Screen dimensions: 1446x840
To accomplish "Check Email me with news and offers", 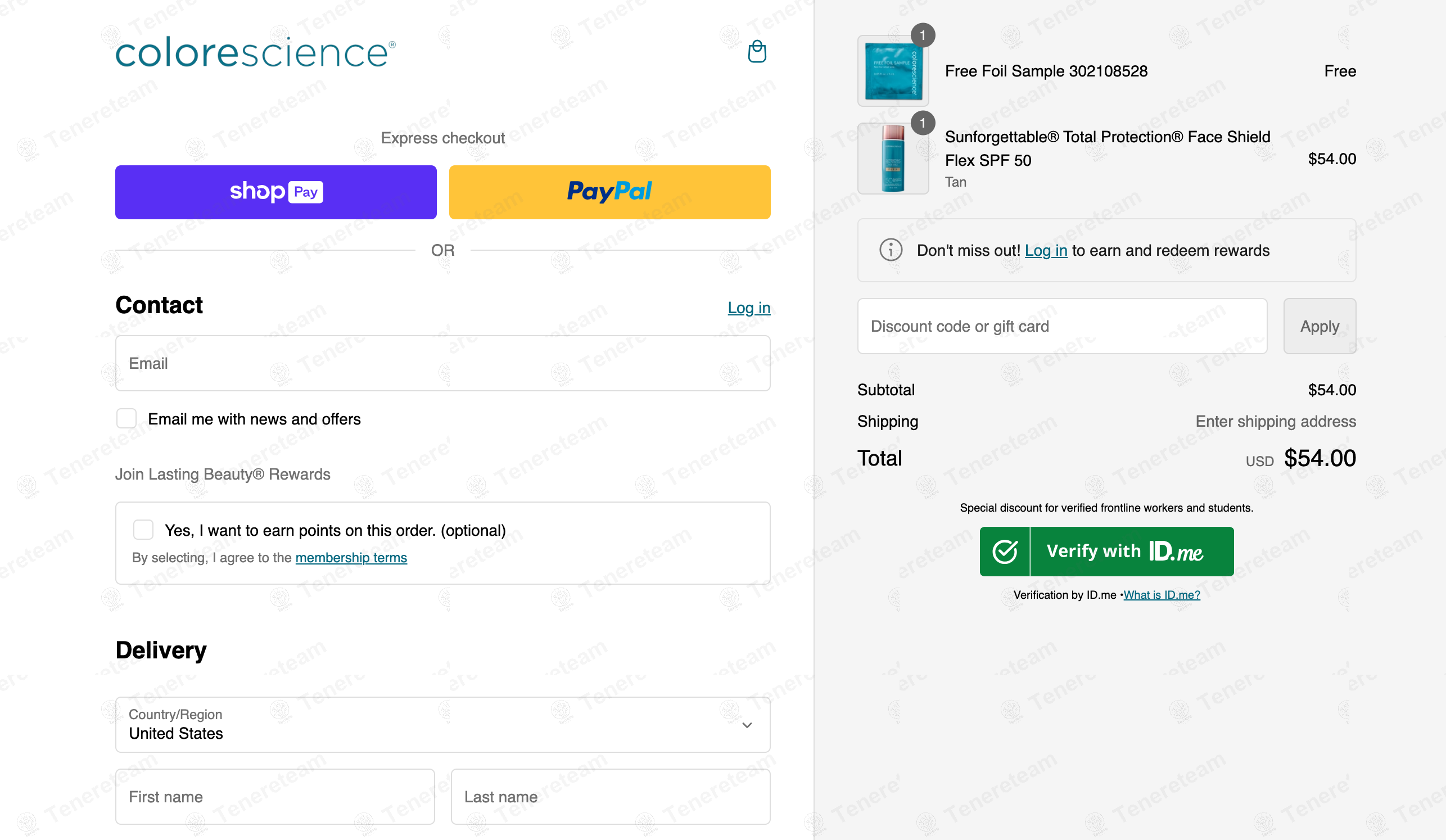I will click(126, 418).
